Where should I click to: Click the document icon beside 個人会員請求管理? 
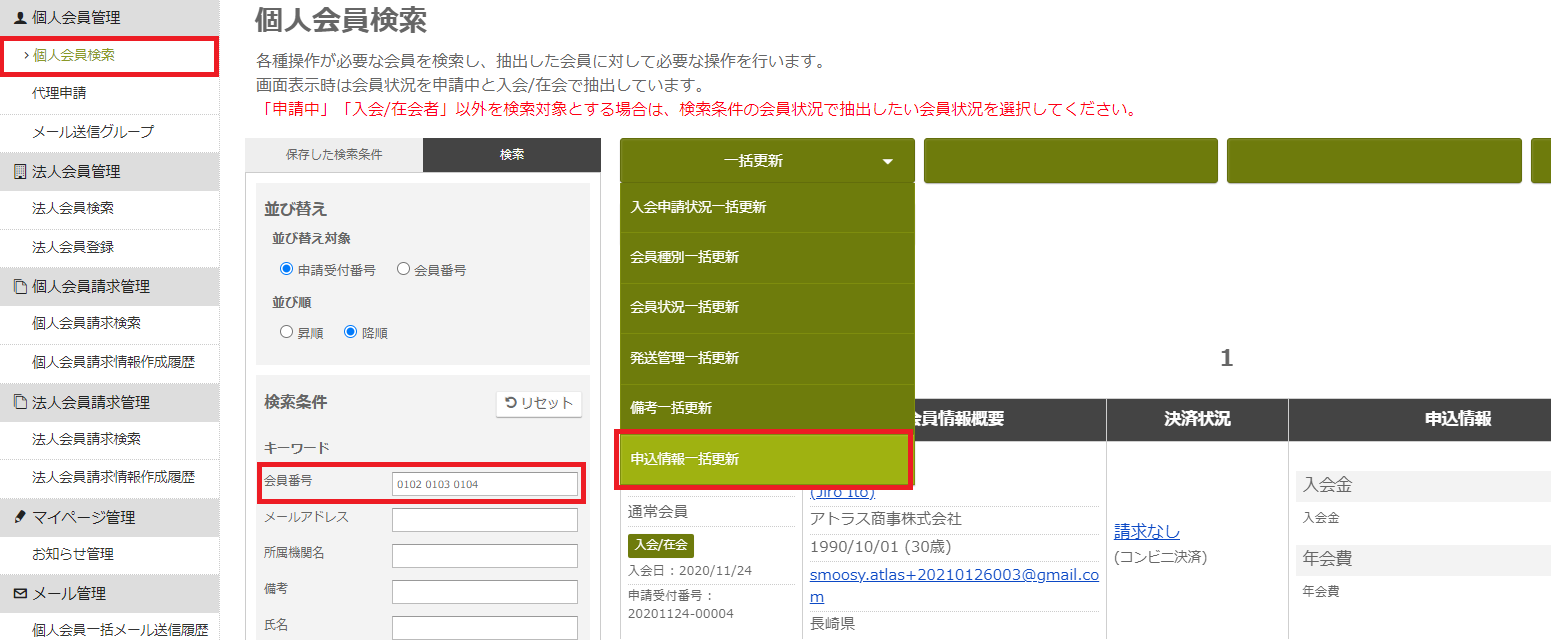pos(20,287)
